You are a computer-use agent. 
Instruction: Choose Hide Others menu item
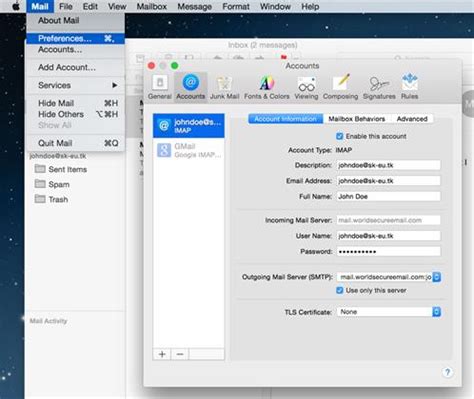76,114
